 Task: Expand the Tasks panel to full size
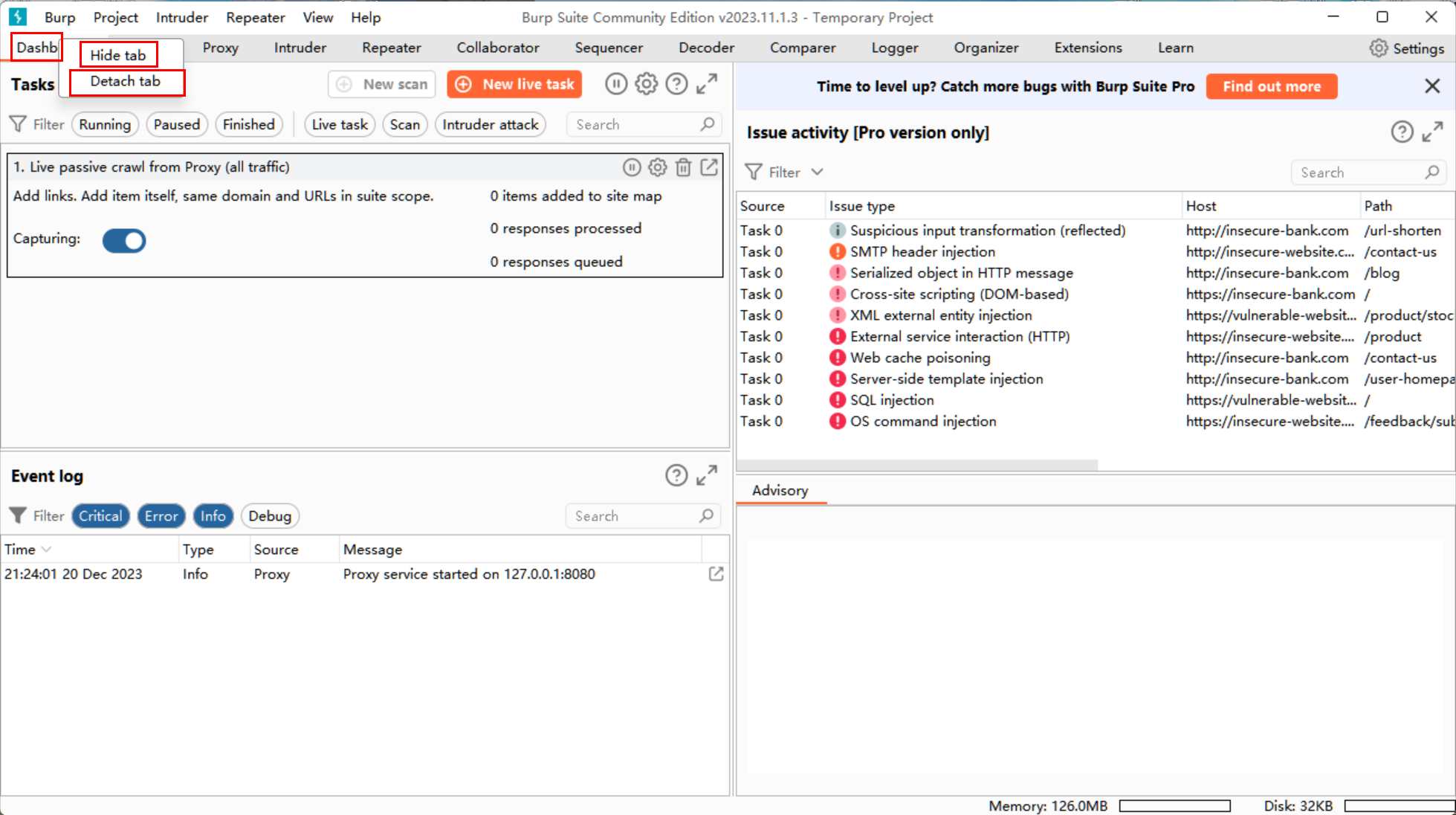click(x=706, y=84)
